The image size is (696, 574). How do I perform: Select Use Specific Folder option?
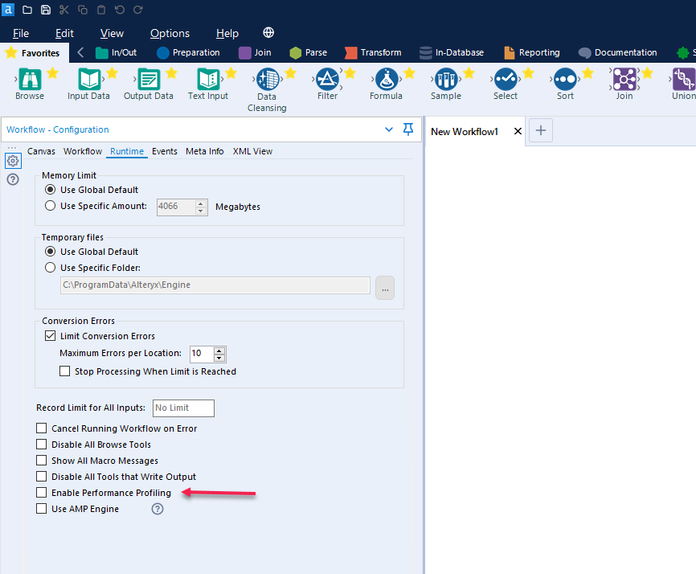click(50, 267)
